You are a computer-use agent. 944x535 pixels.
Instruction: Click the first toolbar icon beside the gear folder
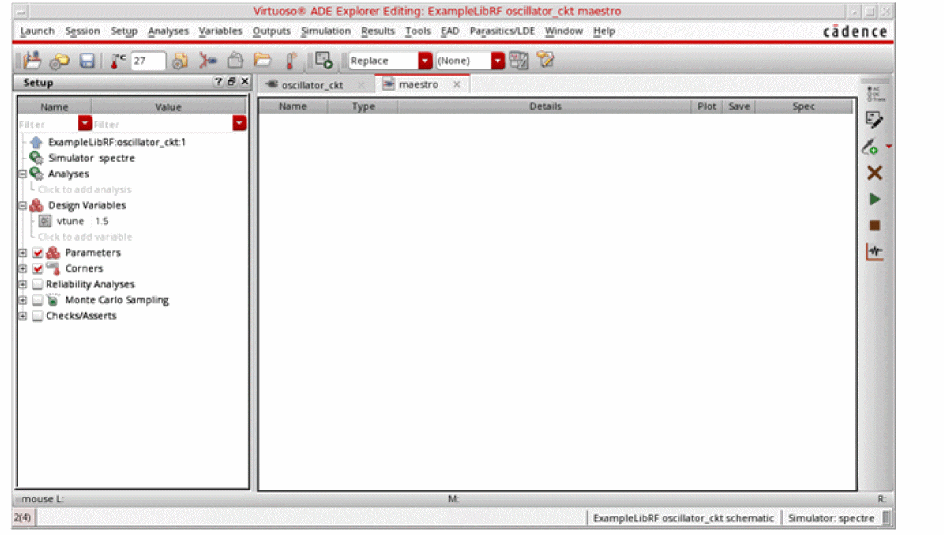[x=32, y=60]
